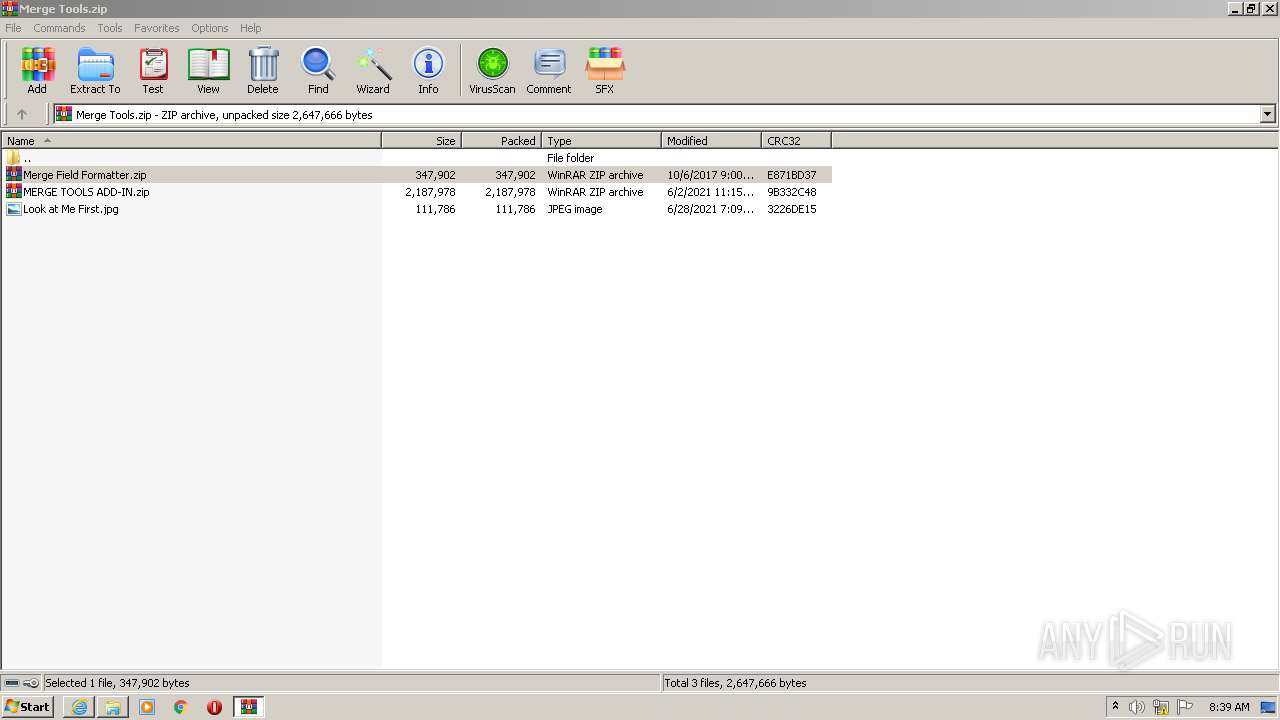The height and width of the screenshot is (720, 1280).
Task: Open Chrome from taskbar
Action: 181,707
